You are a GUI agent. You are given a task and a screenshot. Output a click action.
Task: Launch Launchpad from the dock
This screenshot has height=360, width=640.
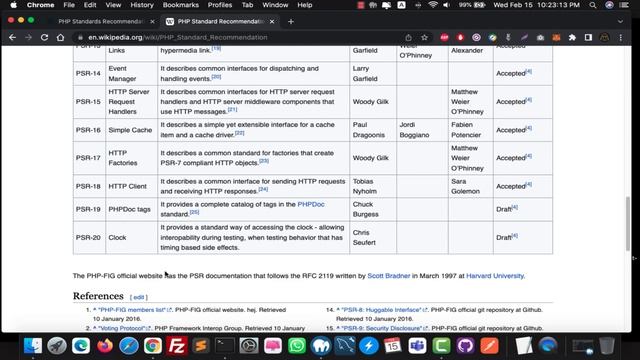tap(57, 346)
